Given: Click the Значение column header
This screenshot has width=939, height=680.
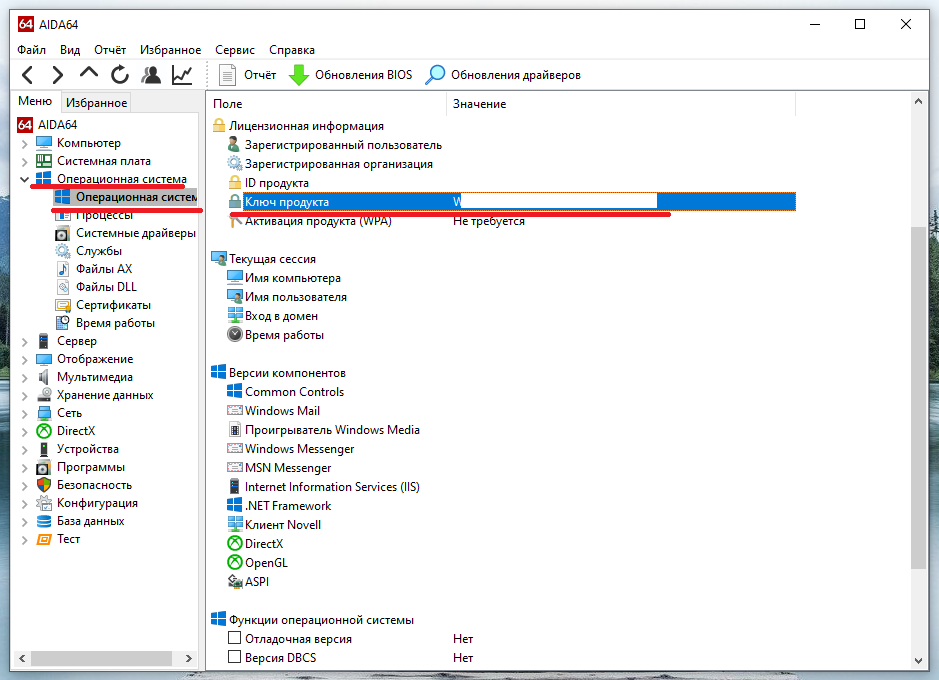Looking at the screenshot, I should 621,104.
